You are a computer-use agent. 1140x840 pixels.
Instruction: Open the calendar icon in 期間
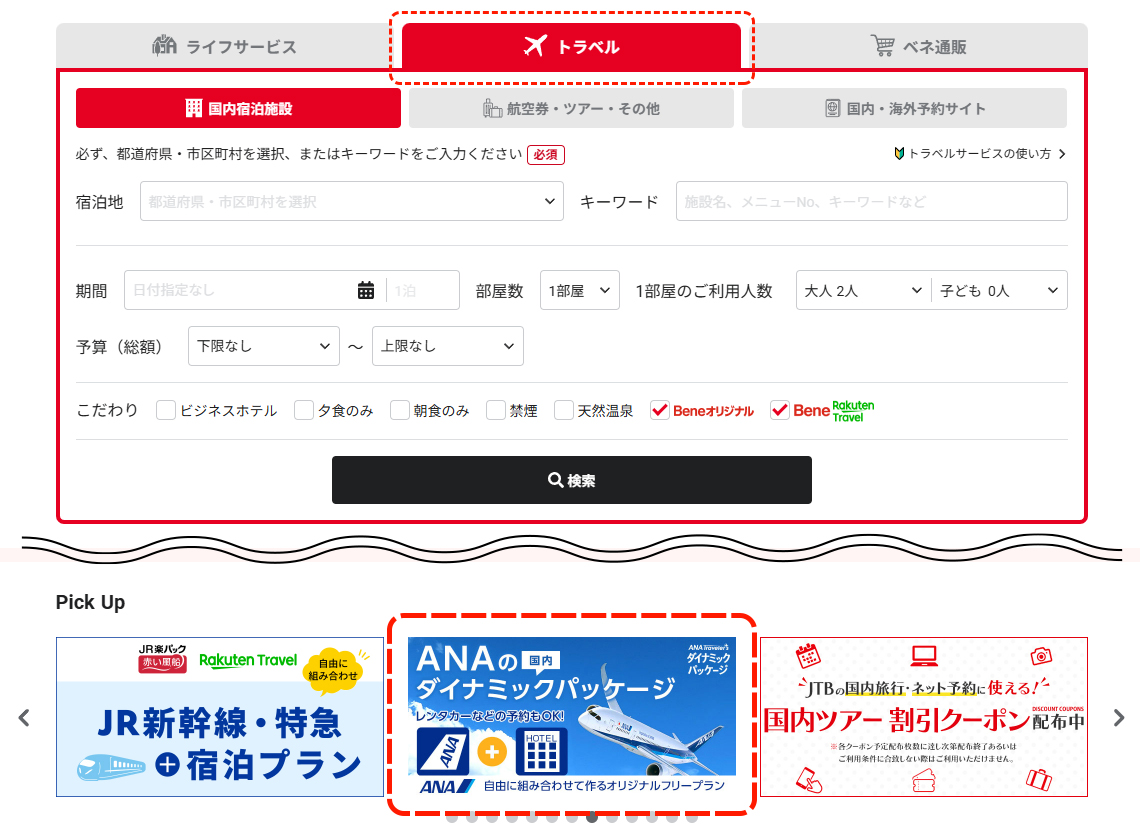click(x=366, y=290)
